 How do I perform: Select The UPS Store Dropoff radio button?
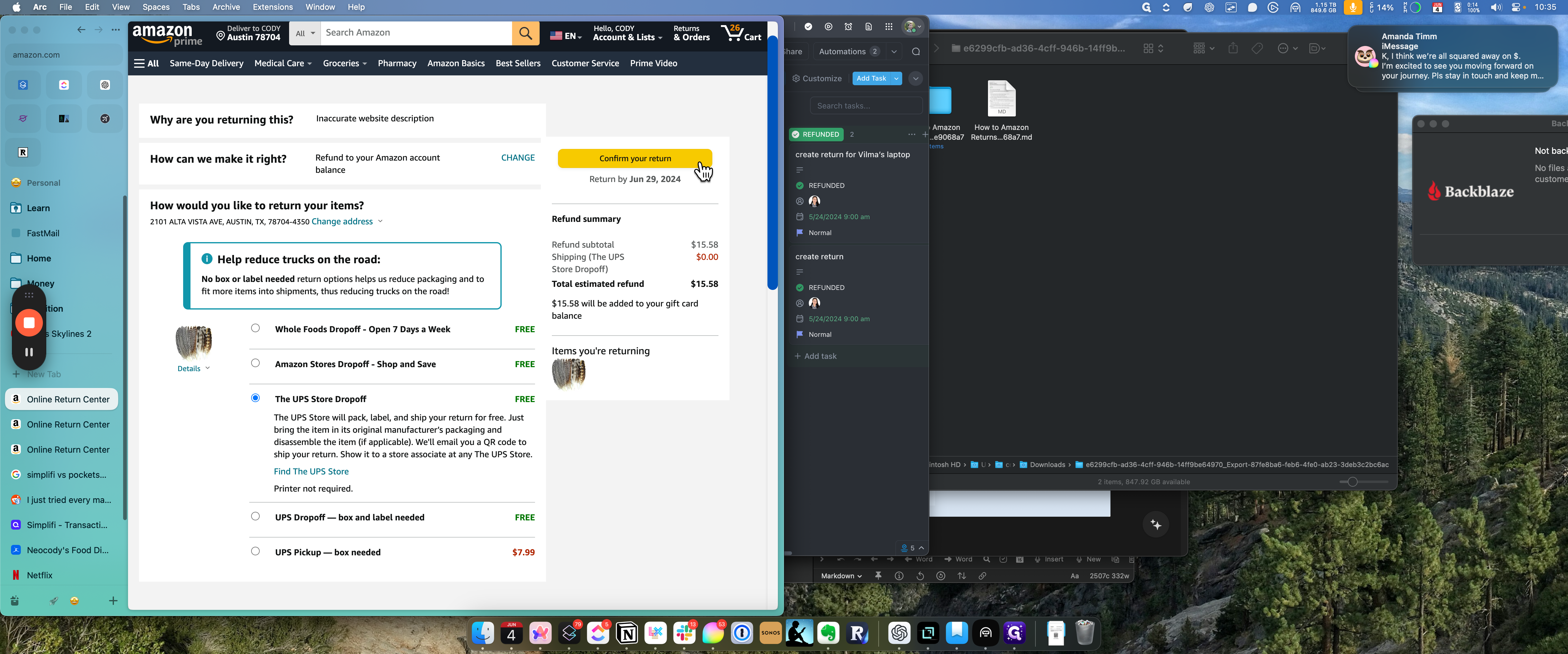click(x=256, y=398)
